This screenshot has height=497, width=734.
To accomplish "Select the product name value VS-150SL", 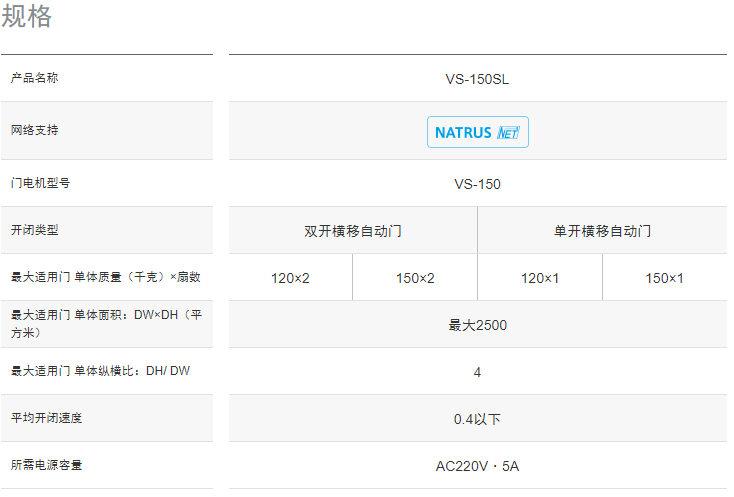I will click(477, 79).
